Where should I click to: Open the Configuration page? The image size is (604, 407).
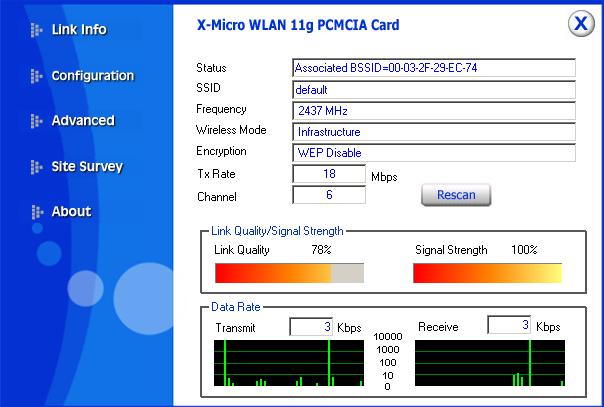coord(93,76)
